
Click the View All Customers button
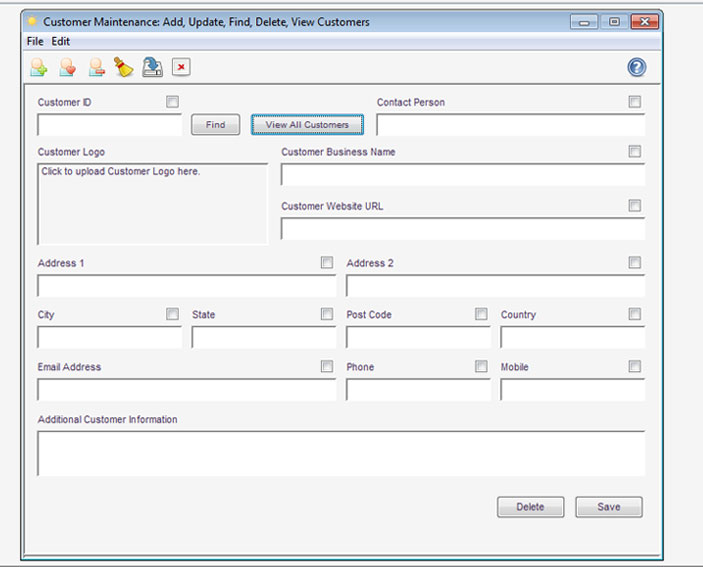tap(307, 125)
